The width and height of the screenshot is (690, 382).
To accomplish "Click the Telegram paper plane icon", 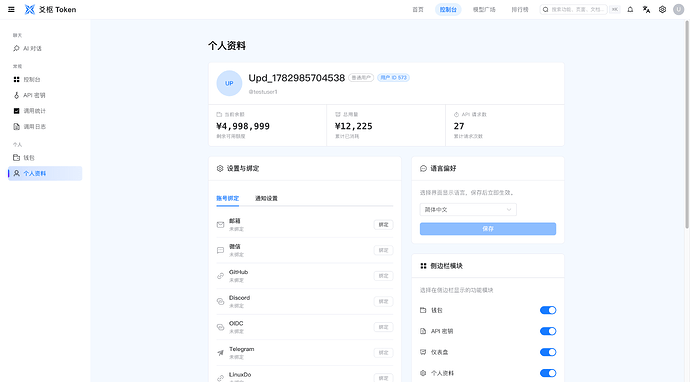I will point(220,353).
